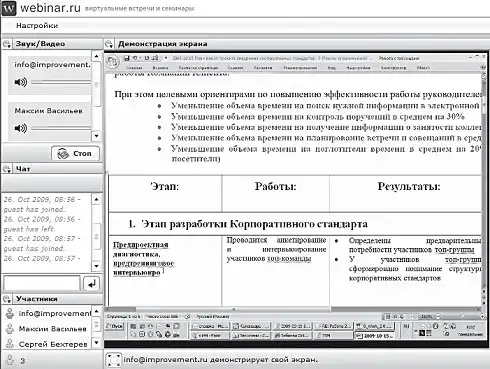Click the Демонстрация экрана panel icon
This screenshot has height=369, width=490.
coord(109,44)
